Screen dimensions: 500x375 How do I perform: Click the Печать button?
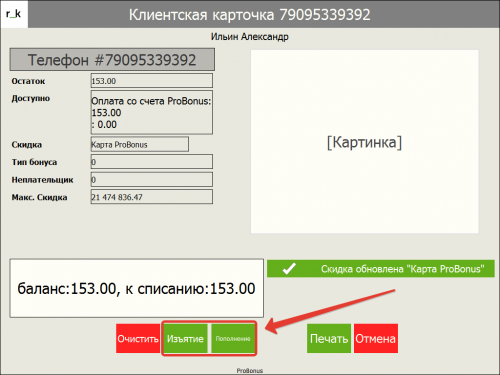pyautogui.click(x=329, y=338)
